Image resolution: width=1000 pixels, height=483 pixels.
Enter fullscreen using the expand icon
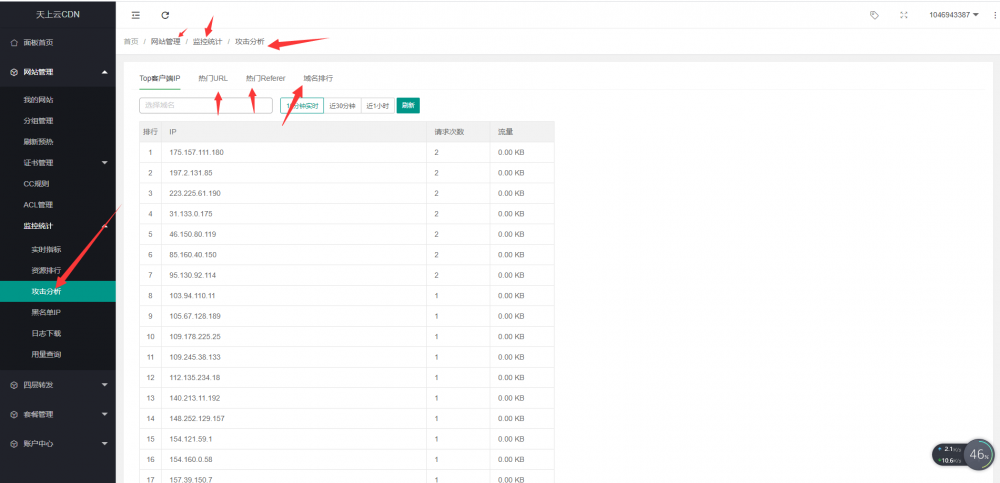(x=904, y=15)
